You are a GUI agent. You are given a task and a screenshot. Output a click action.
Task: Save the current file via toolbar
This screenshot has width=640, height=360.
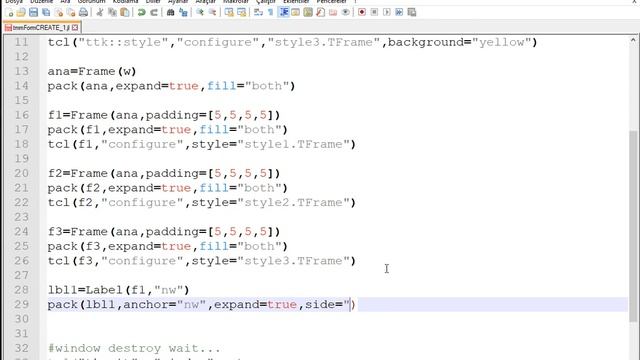[33, 12]
